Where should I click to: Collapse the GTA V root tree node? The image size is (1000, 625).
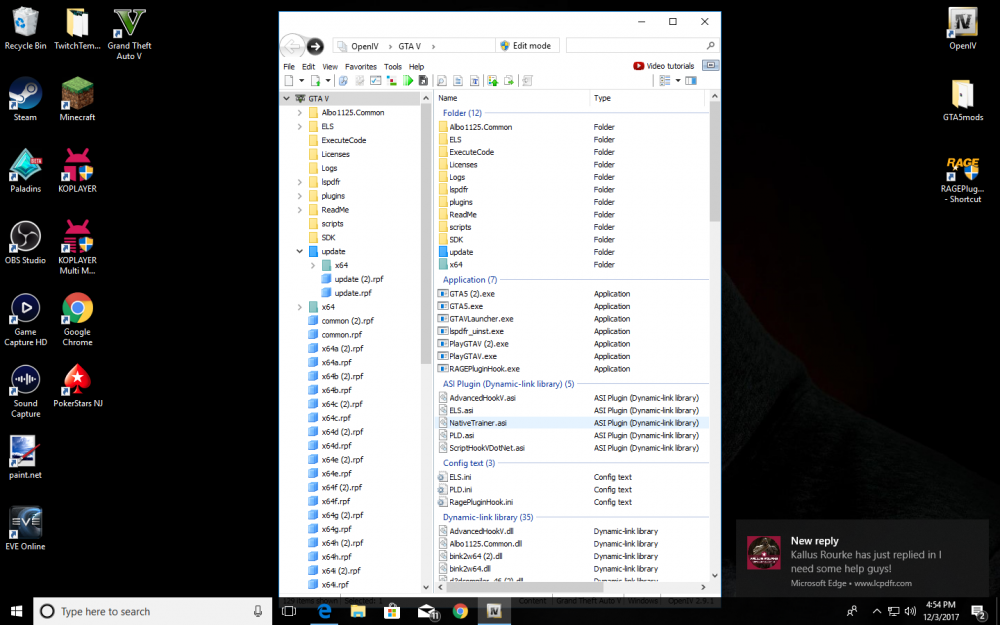pyautogui.click(x=286, y=99)
